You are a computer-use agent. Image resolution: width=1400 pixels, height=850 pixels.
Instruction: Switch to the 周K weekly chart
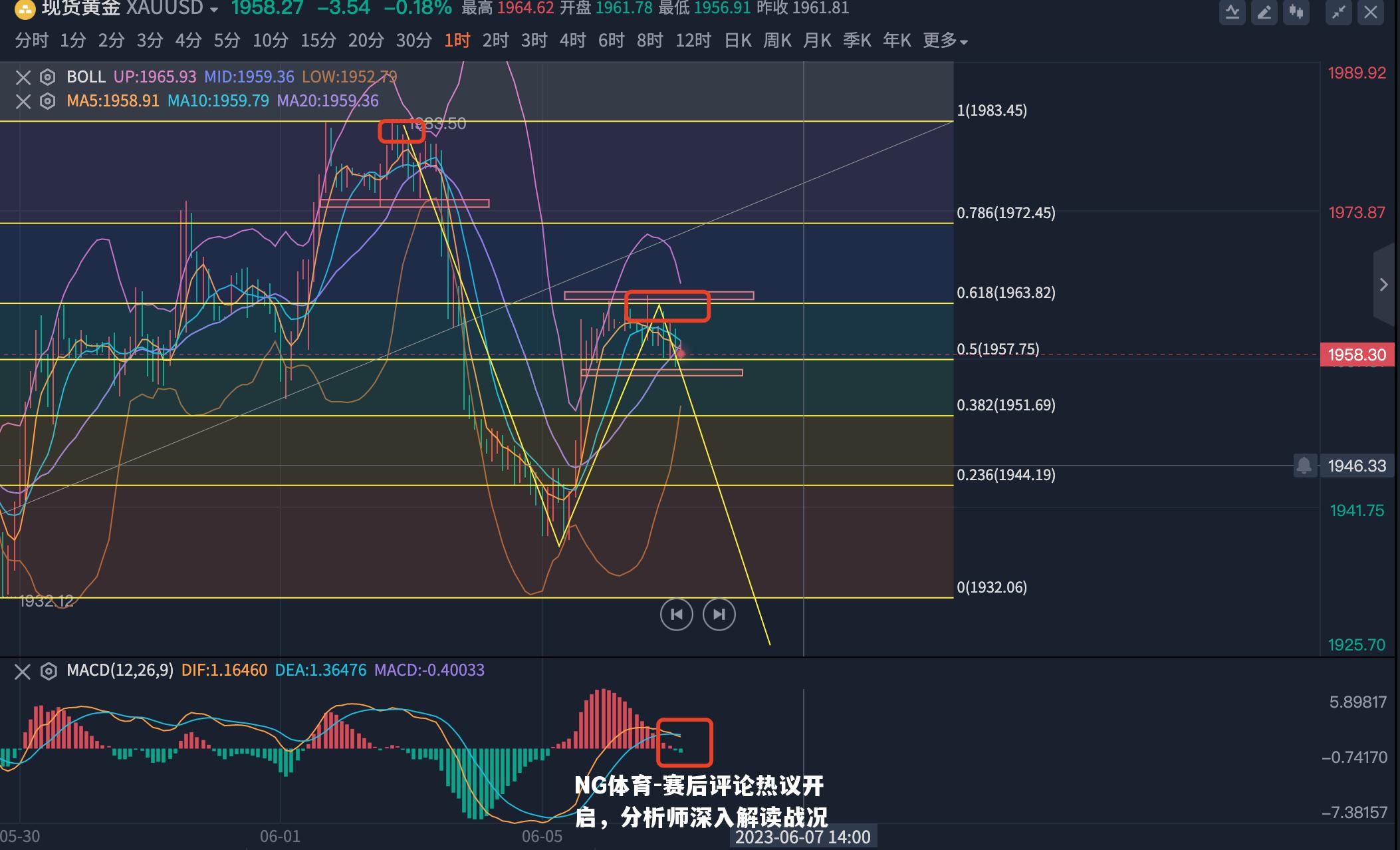778,41
